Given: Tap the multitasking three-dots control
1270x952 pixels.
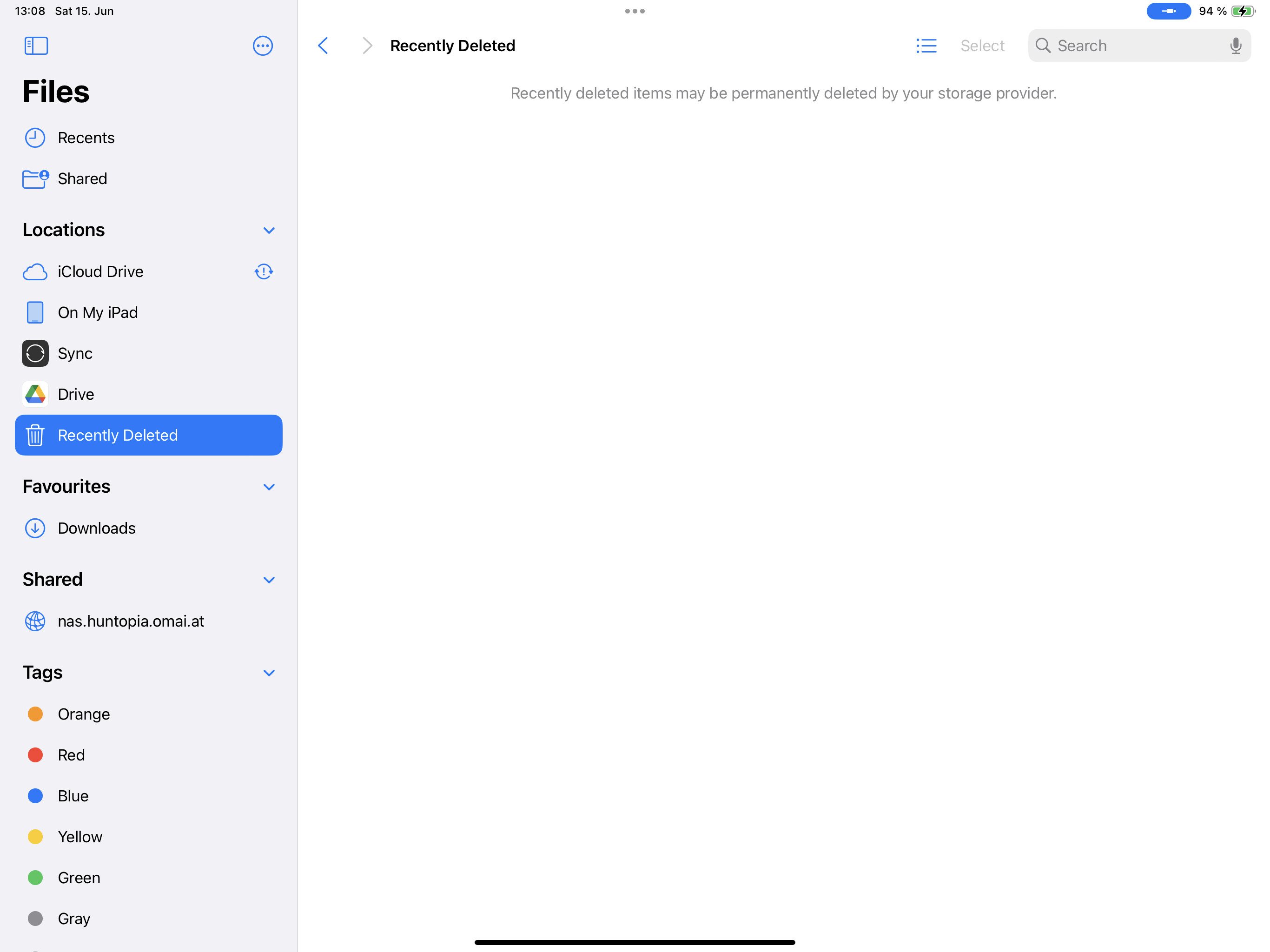Looking at the screenshot, I should [x=635, y=11].
